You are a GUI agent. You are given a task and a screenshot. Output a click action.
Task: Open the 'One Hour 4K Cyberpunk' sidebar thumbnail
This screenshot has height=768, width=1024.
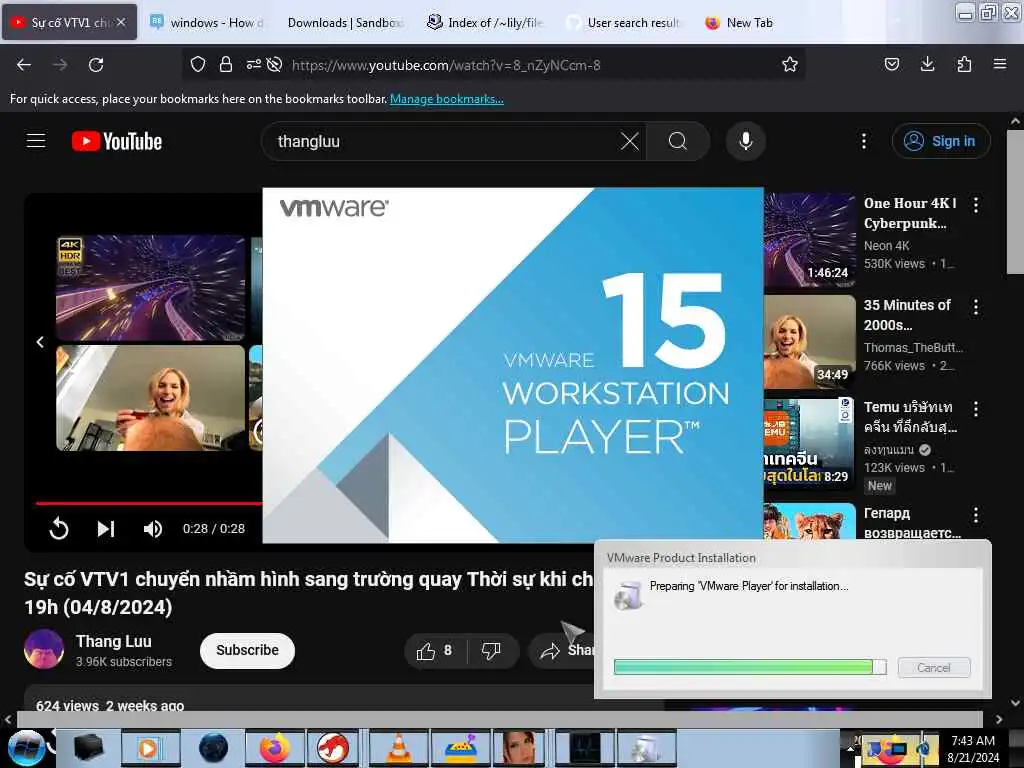pos(810,240)
